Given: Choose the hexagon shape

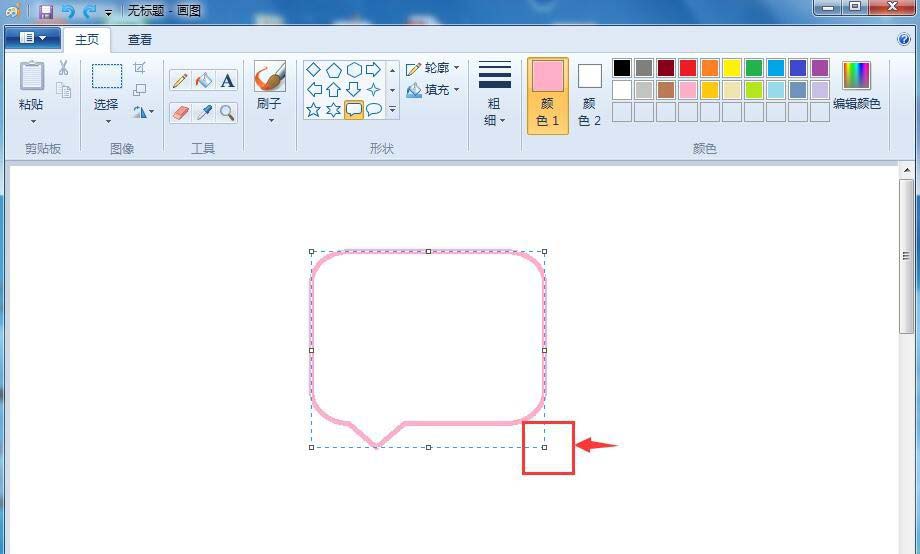Looking at the screenshot, I should [354, 70].
